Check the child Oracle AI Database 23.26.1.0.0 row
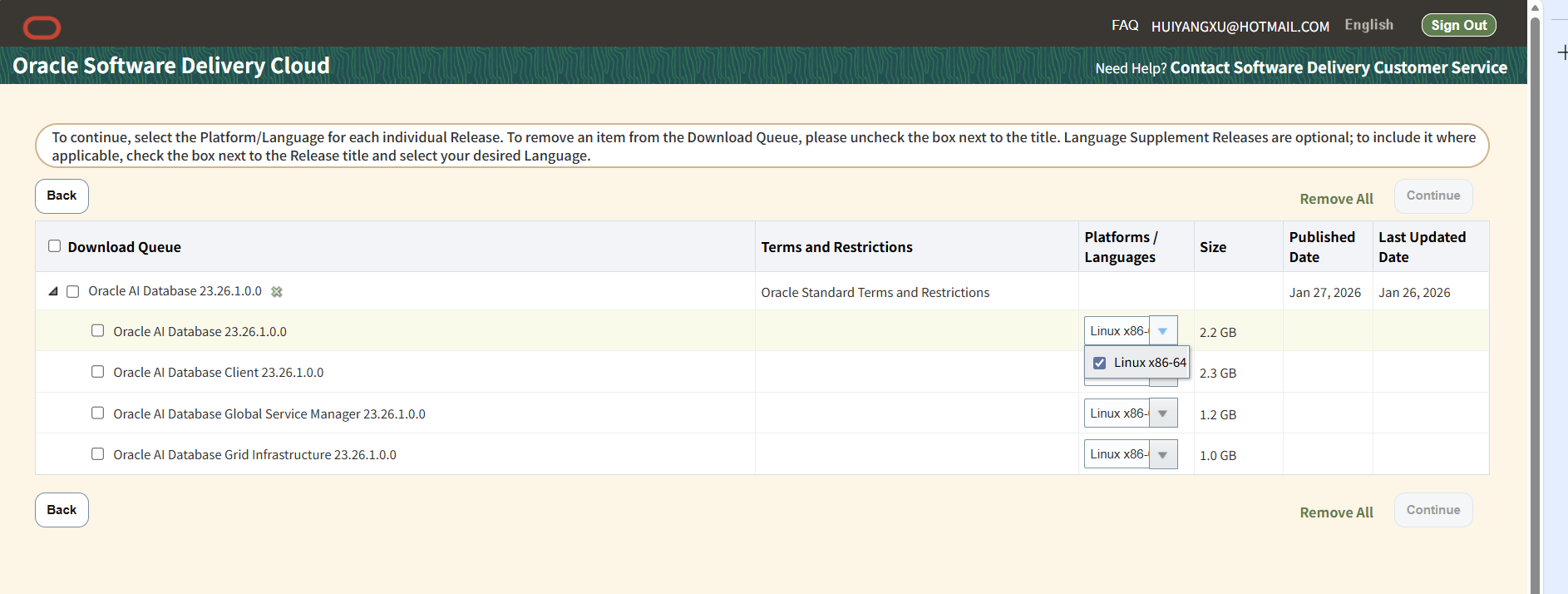The image size is (1568, 594). pyautogui.click(x=98, y=331)
